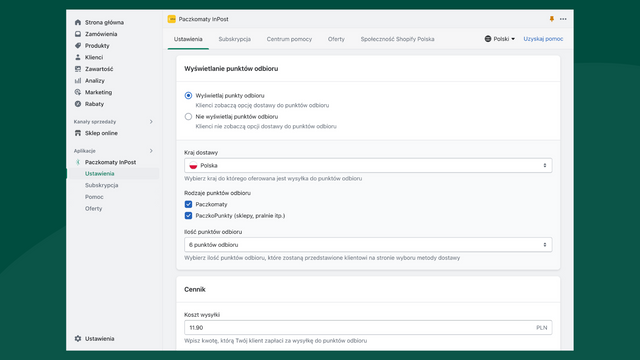Click the Rabaty discount icon
The image size is (640, 360).
(78, 104)
